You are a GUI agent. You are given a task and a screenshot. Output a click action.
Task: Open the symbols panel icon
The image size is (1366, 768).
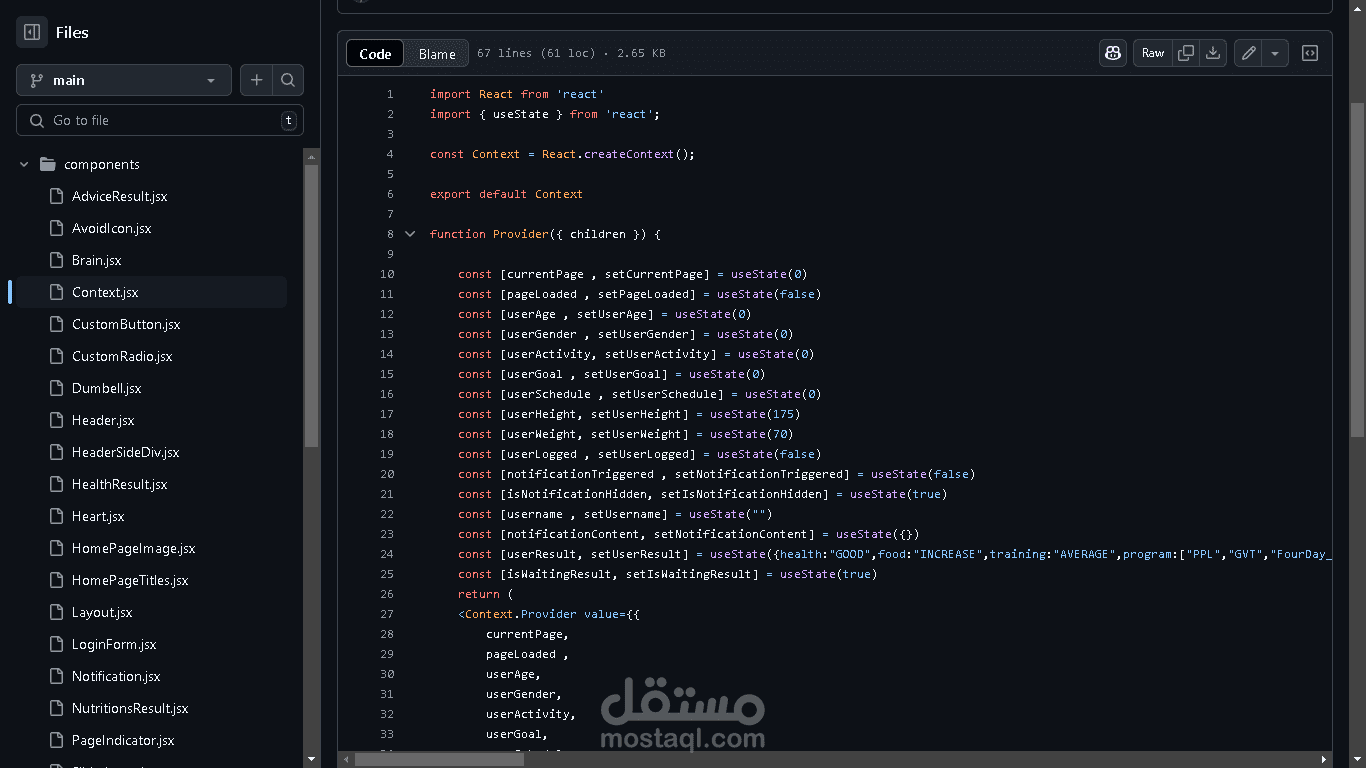(x=1310, y=53)
